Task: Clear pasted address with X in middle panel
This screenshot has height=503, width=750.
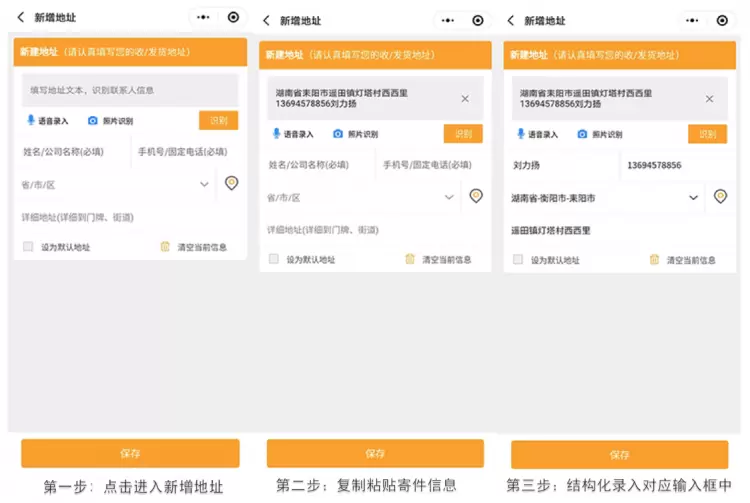Action: click(465, 98)
